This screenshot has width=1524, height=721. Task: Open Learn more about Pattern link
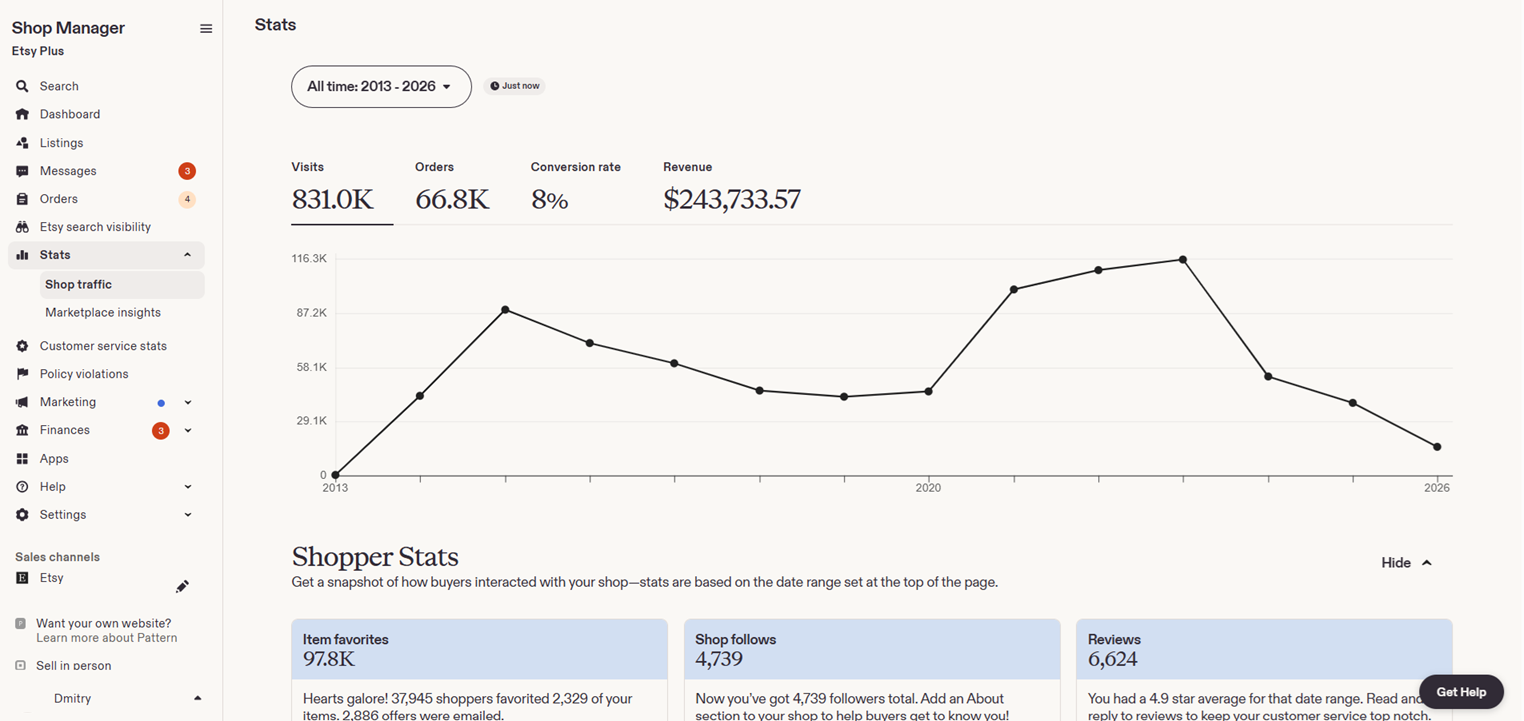point(107,638)
